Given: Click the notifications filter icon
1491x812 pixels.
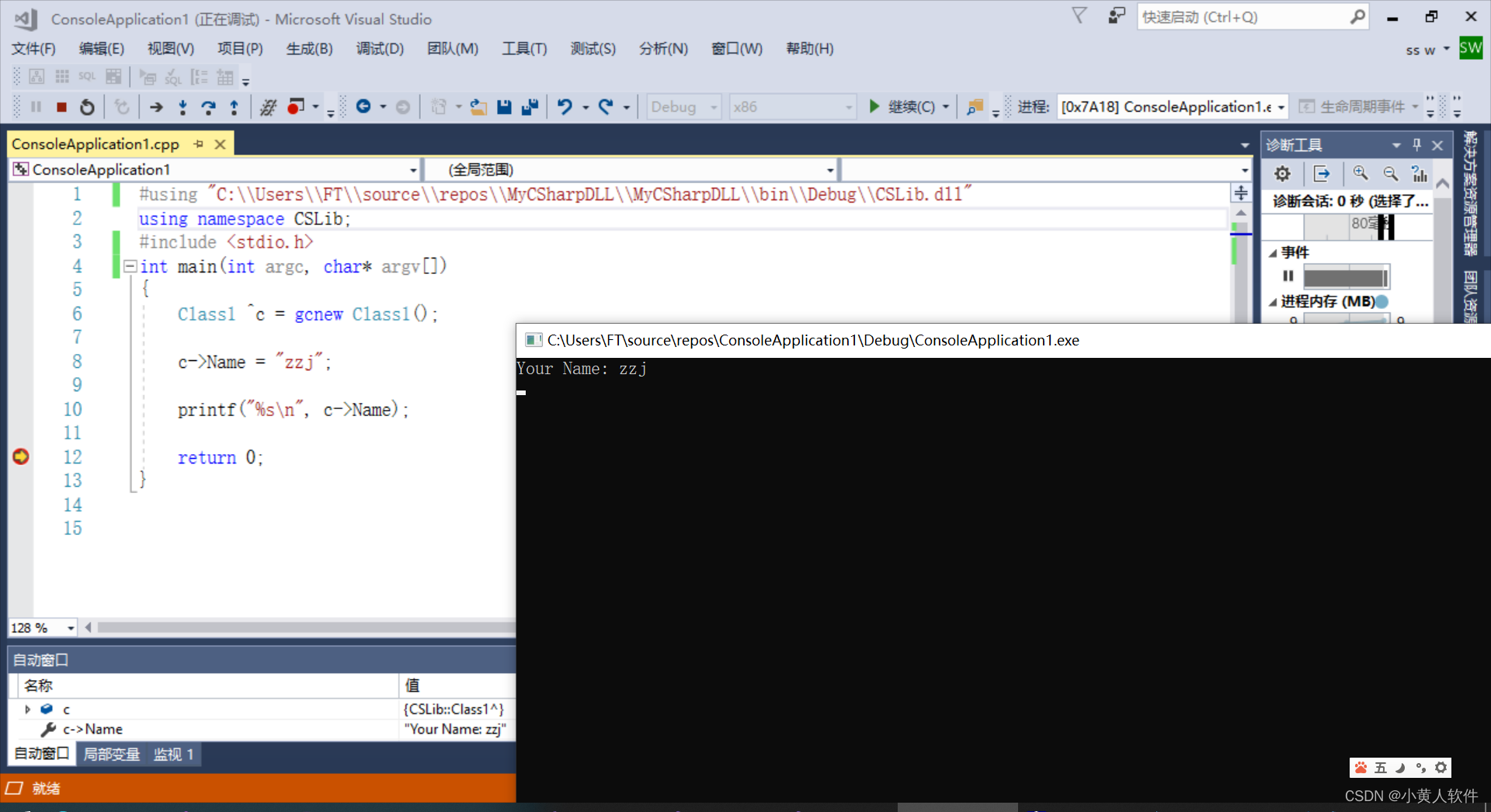Looking at the screenshot, I should 1079,16.
